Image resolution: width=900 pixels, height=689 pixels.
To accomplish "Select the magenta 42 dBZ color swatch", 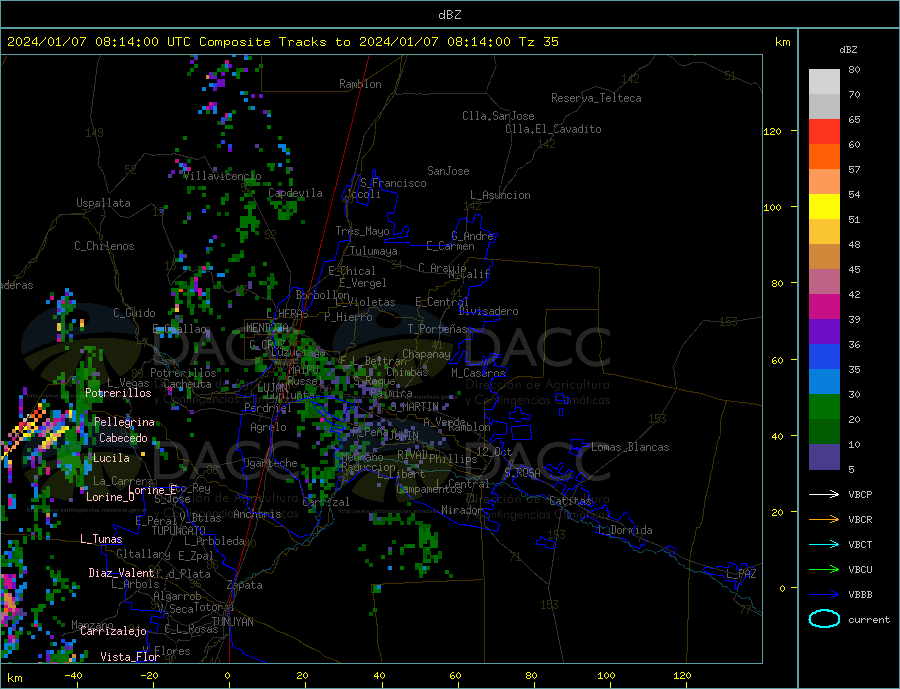I will (824, 307).
